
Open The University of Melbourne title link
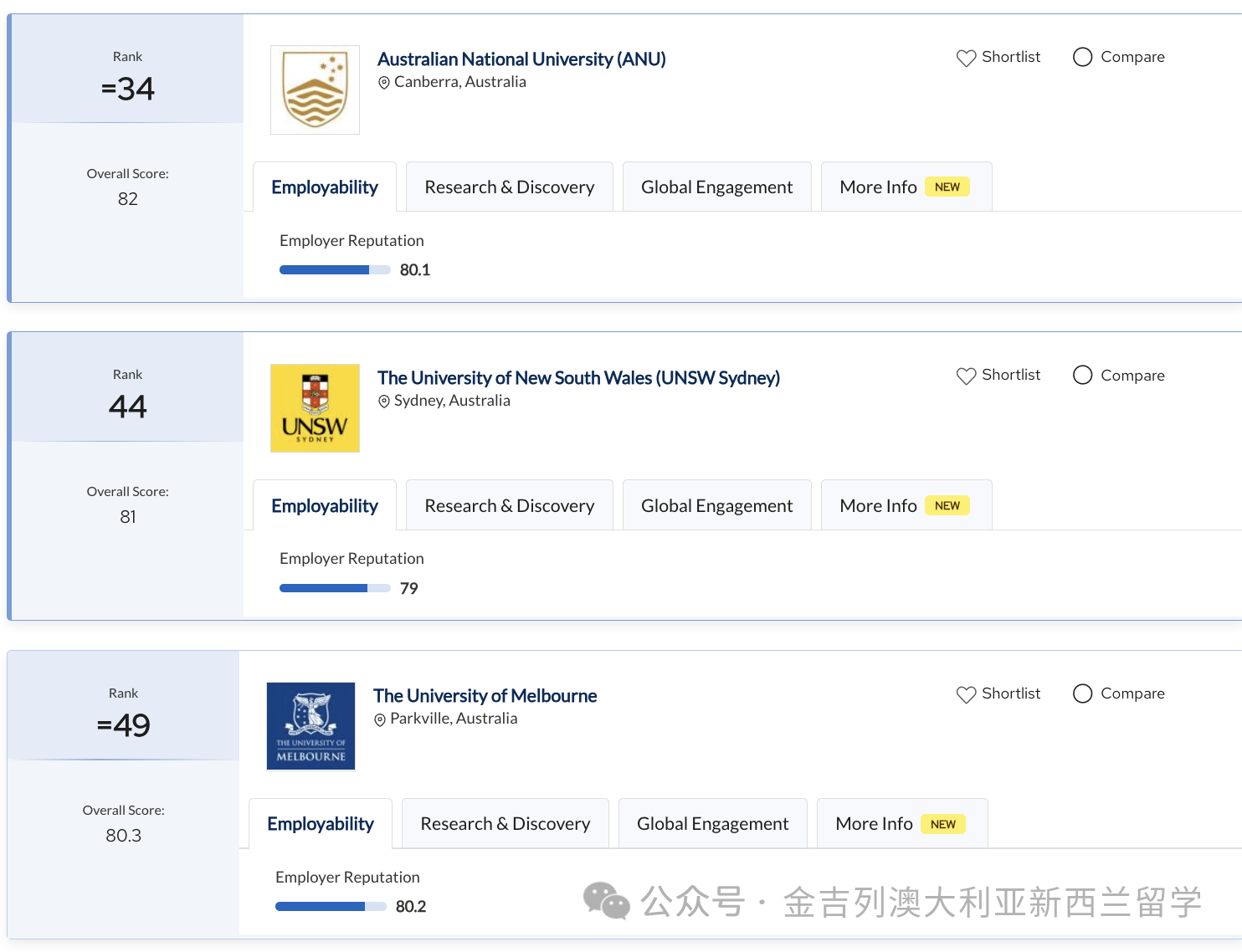click(485, 696)
